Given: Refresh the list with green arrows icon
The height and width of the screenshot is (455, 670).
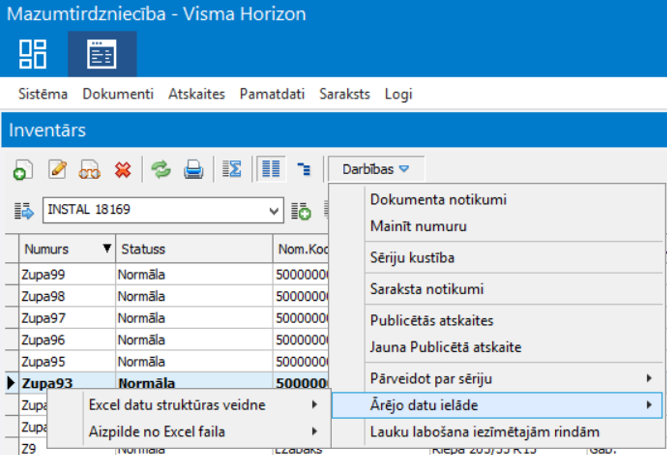Looking at the screenshot, I should 161,170.
